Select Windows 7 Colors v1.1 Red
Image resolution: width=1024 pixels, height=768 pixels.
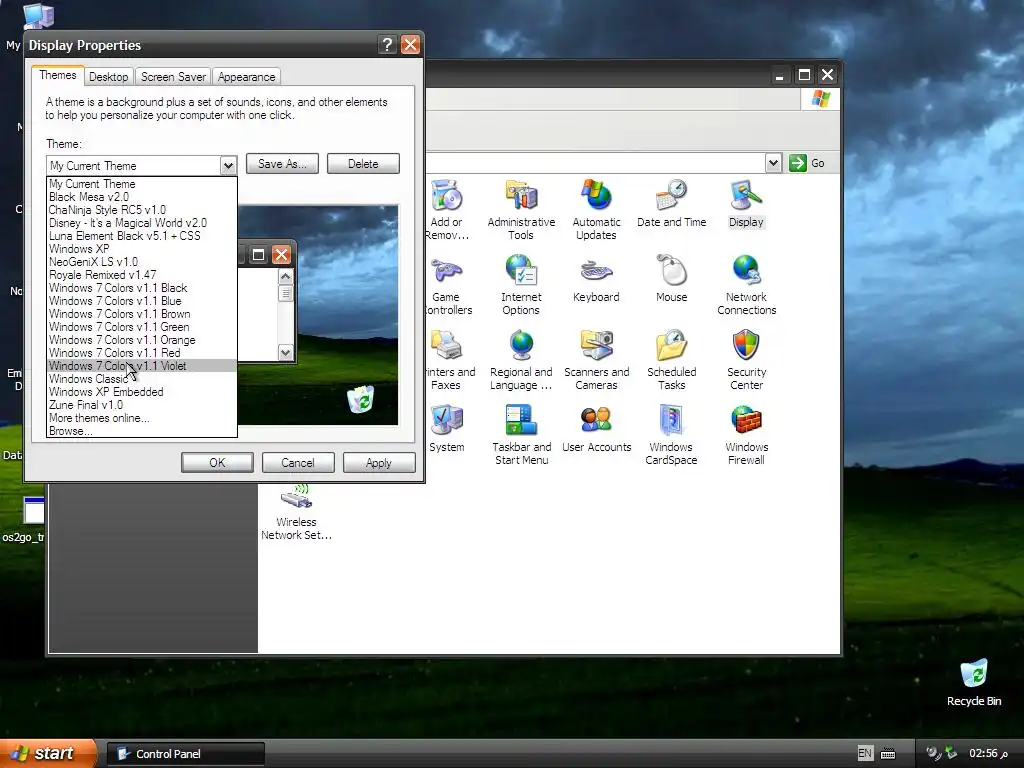(x=142, y=353)
